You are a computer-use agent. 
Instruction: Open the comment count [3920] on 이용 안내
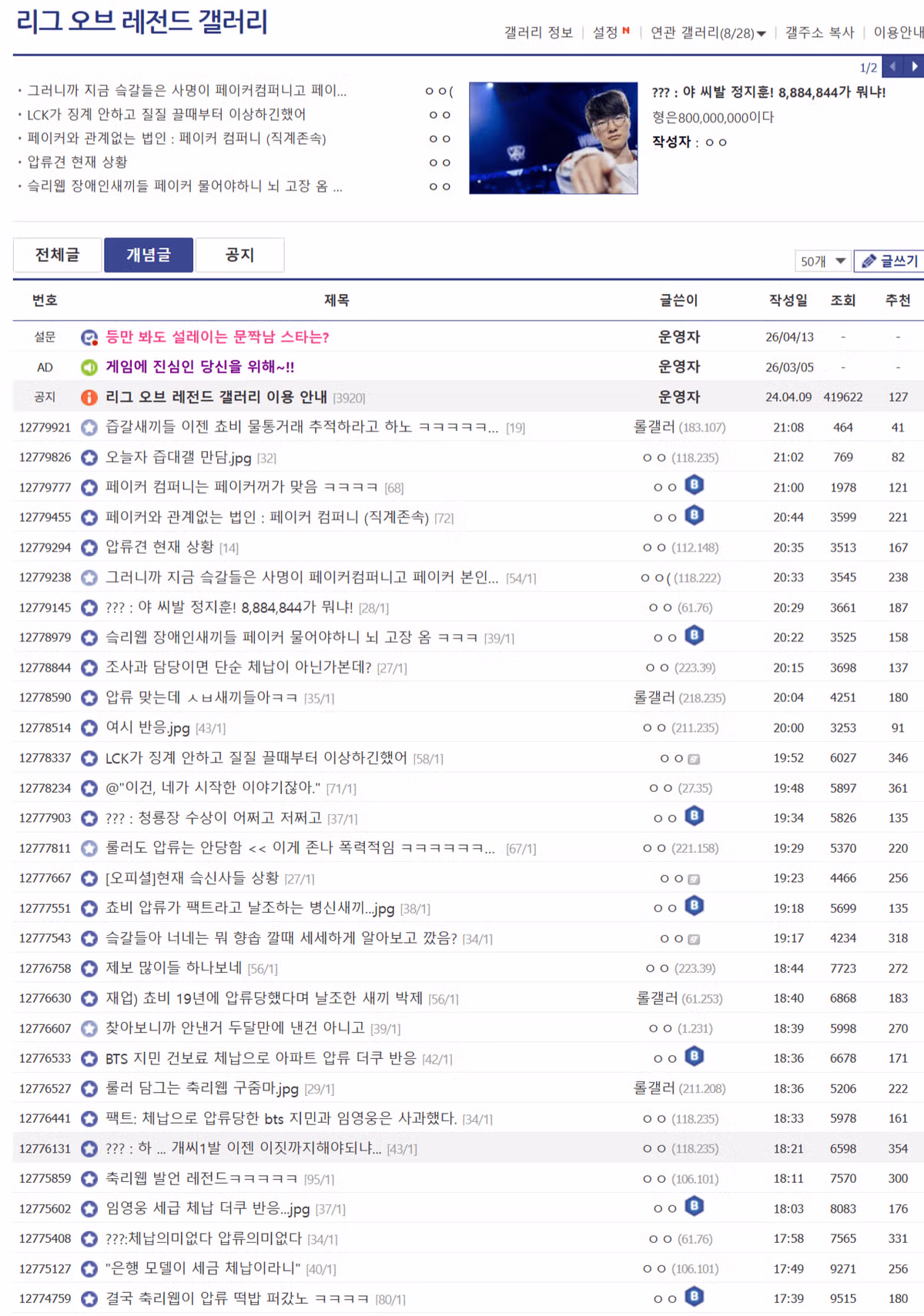tap(349, 398)
